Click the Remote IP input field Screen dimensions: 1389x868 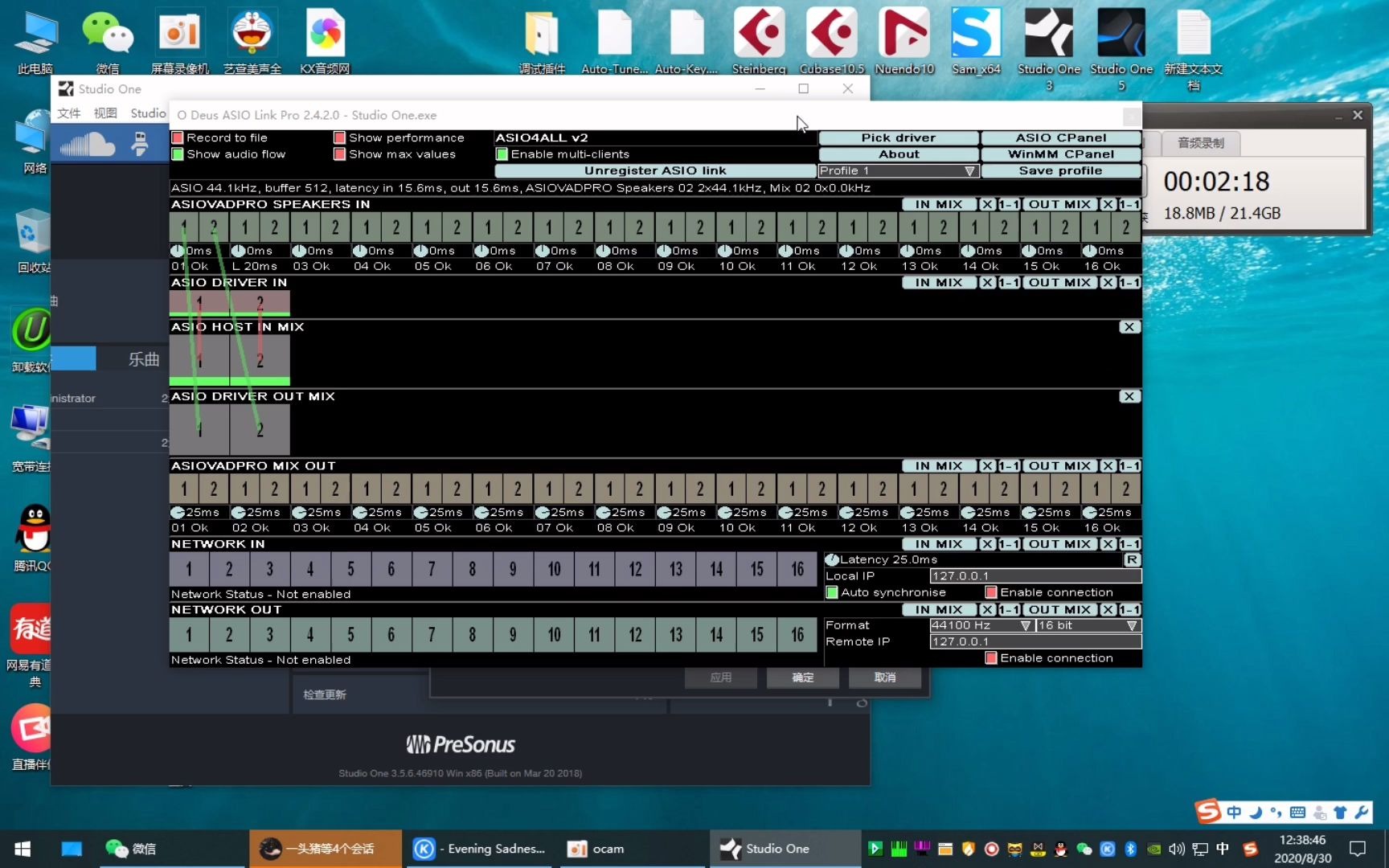point(1035,641)
